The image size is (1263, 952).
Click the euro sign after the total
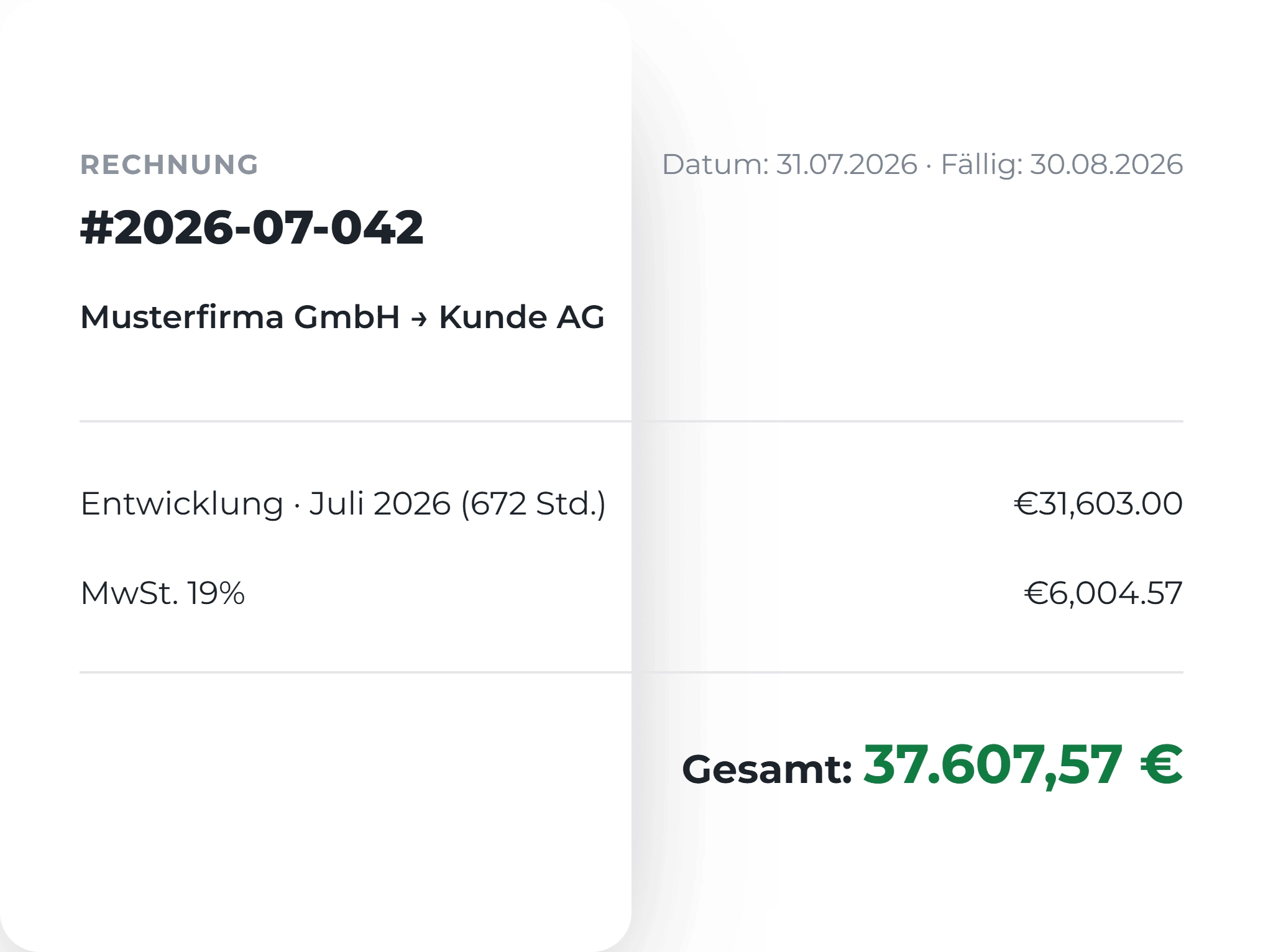pyautogui.click(x=1161, y=764)
